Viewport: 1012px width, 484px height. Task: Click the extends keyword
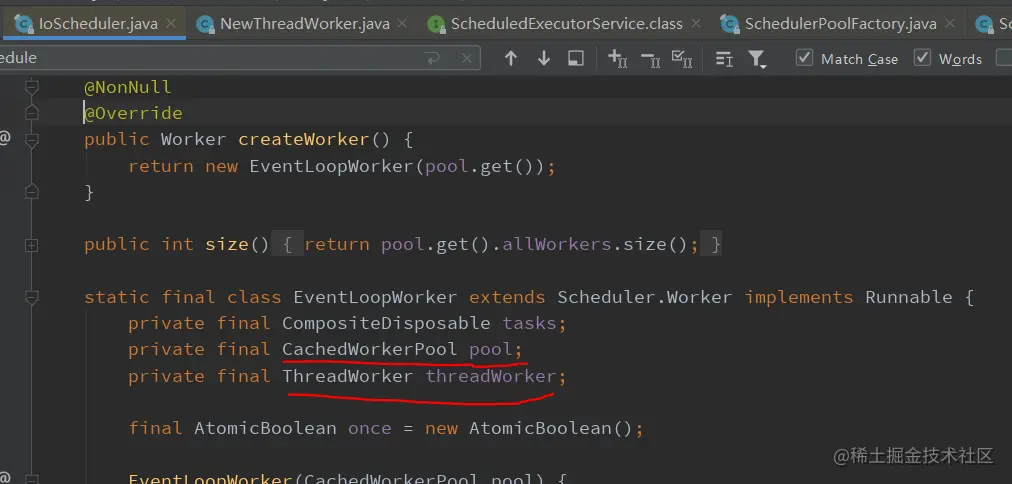click(507, 297)
